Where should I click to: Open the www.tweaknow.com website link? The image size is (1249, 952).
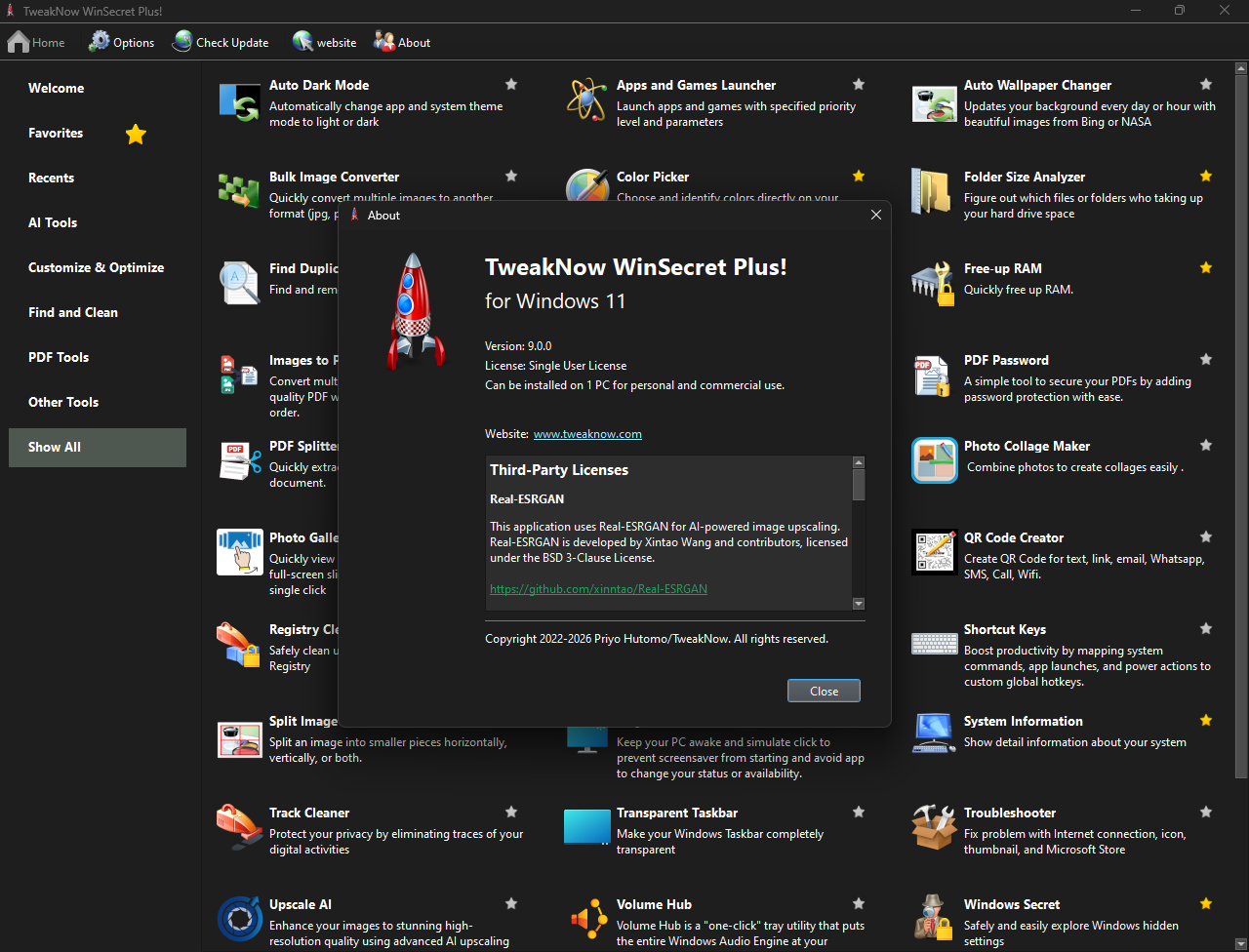pyautogui.click(x=587, y=434)
